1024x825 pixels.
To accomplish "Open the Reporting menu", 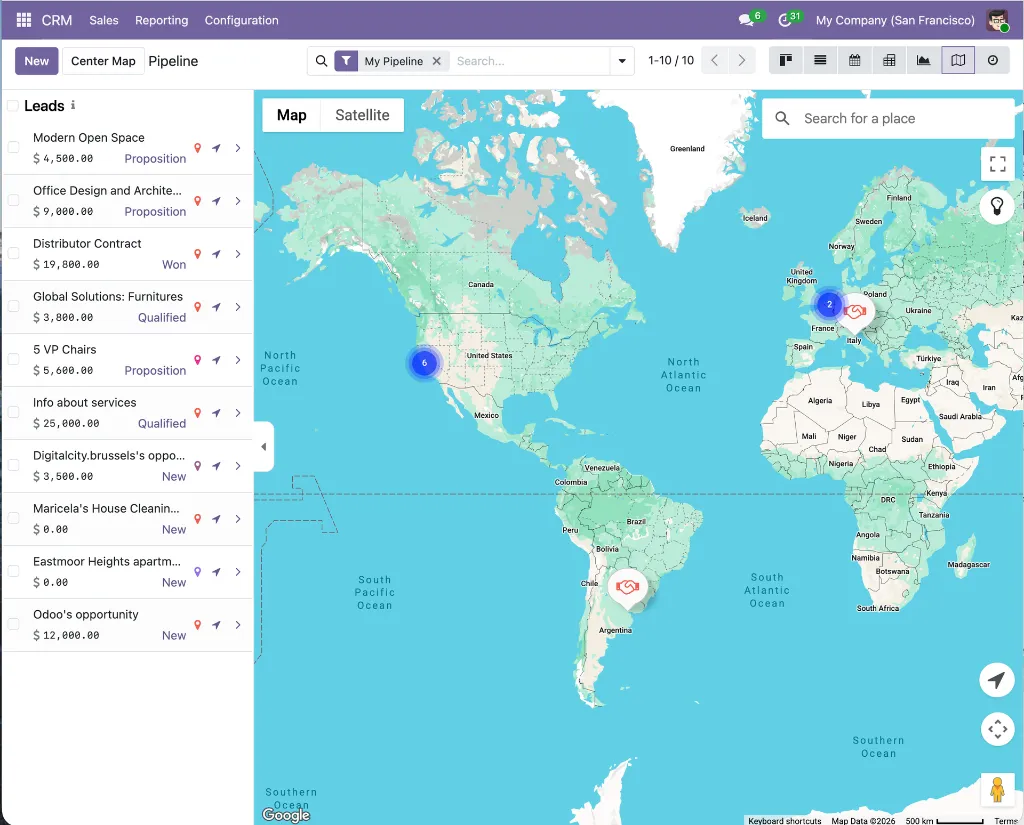I will click(161, 20).
